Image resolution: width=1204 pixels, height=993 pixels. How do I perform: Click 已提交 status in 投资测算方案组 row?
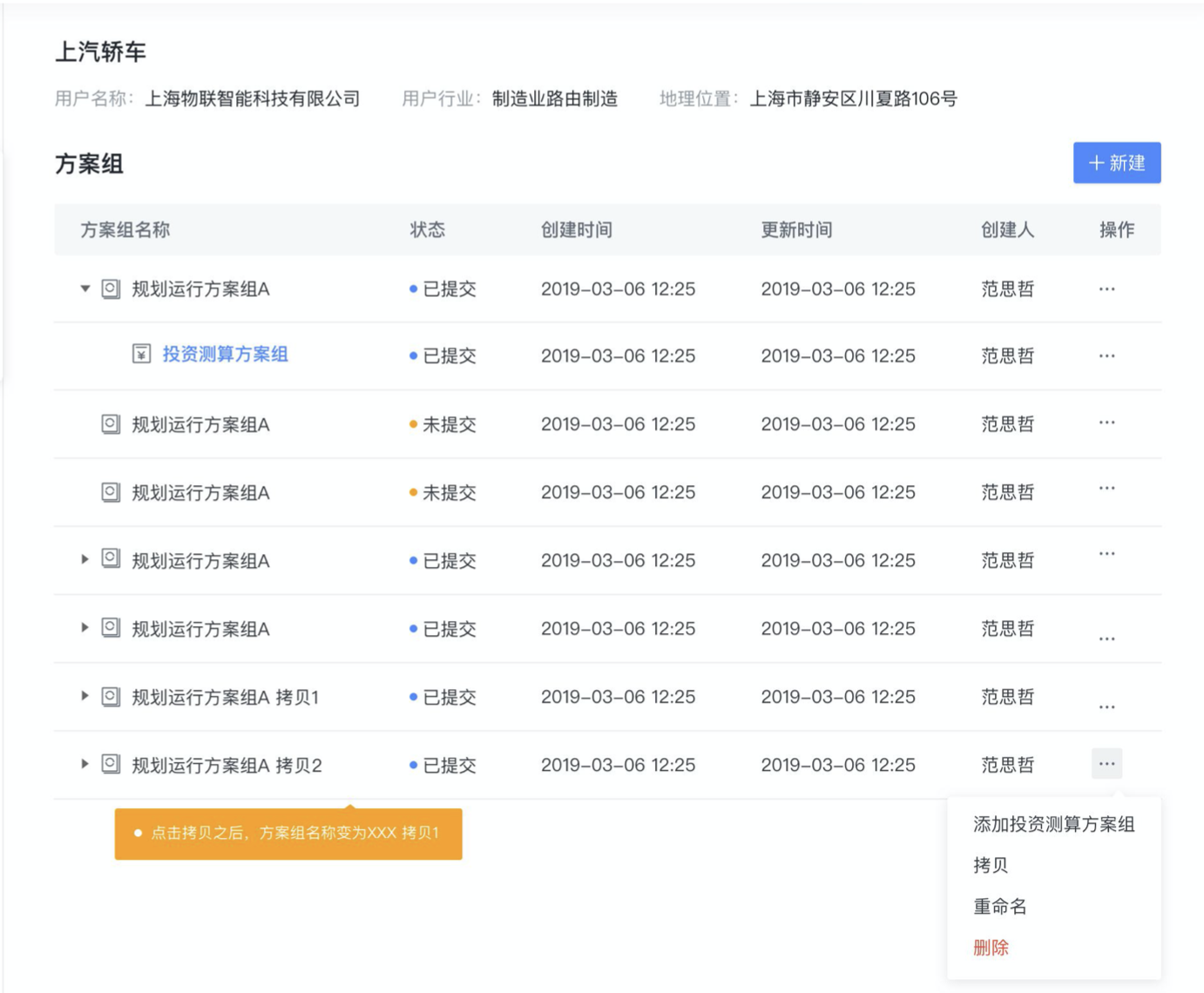tap(443, 355)
